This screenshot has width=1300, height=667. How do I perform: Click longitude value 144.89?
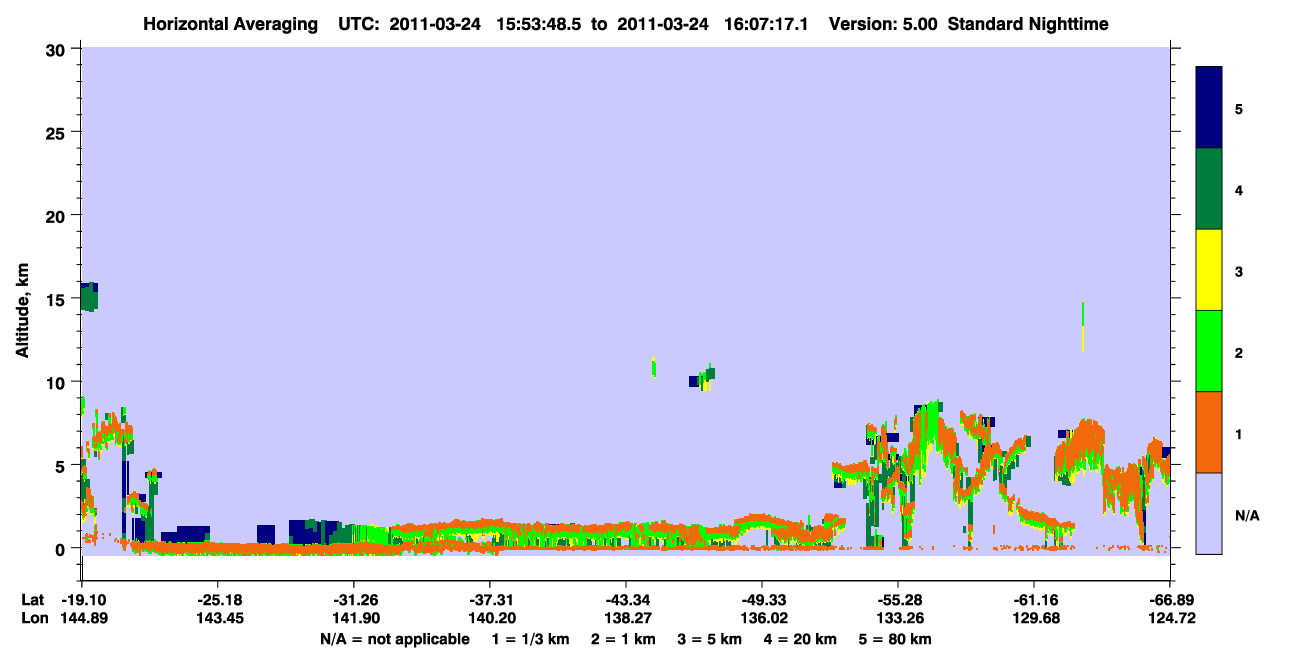click(82, 618)
